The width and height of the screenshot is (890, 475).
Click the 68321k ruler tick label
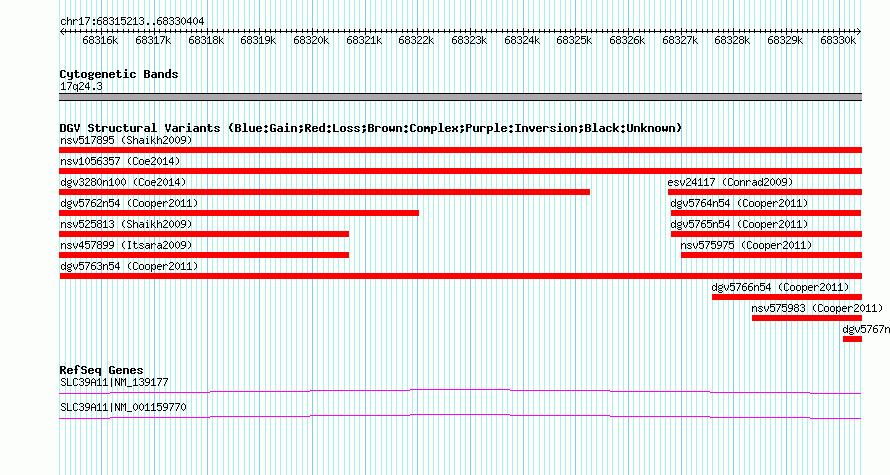[364, 40]
